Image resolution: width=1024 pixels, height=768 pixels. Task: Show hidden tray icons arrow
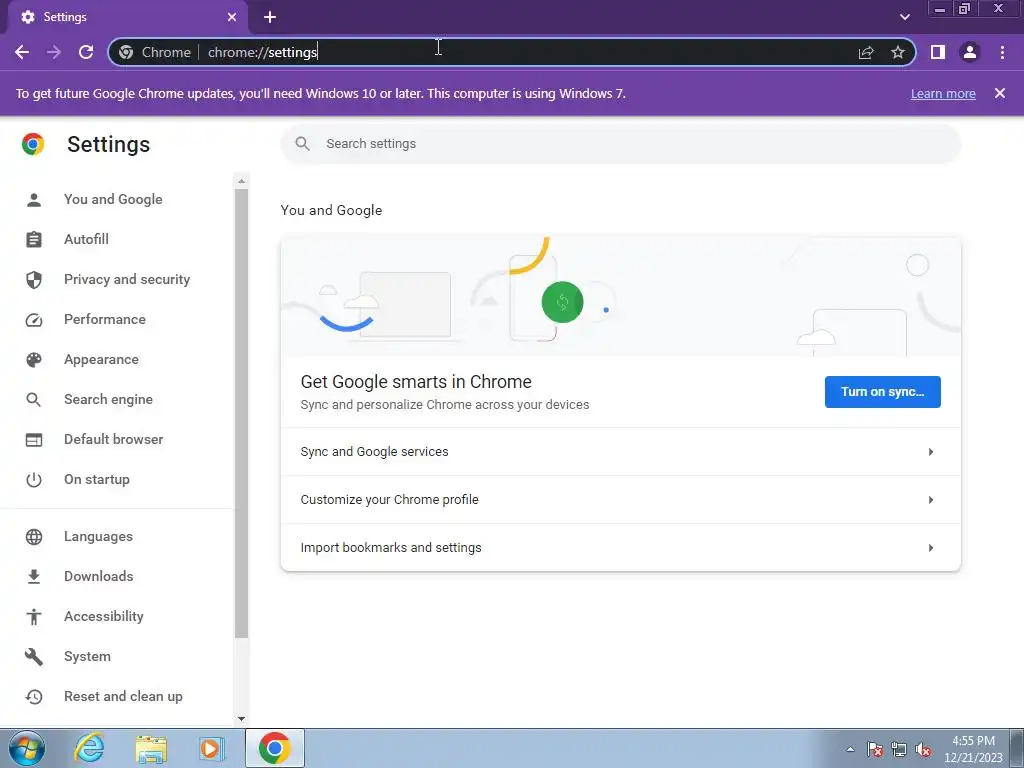[x=850, y=749]
